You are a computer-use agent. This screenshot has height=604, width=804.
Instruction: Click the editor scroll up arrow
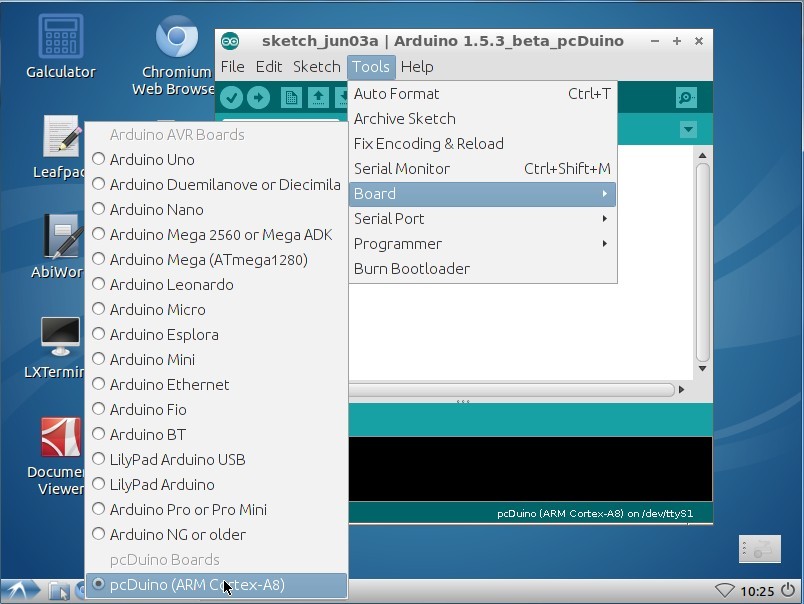tap(702, 155)
